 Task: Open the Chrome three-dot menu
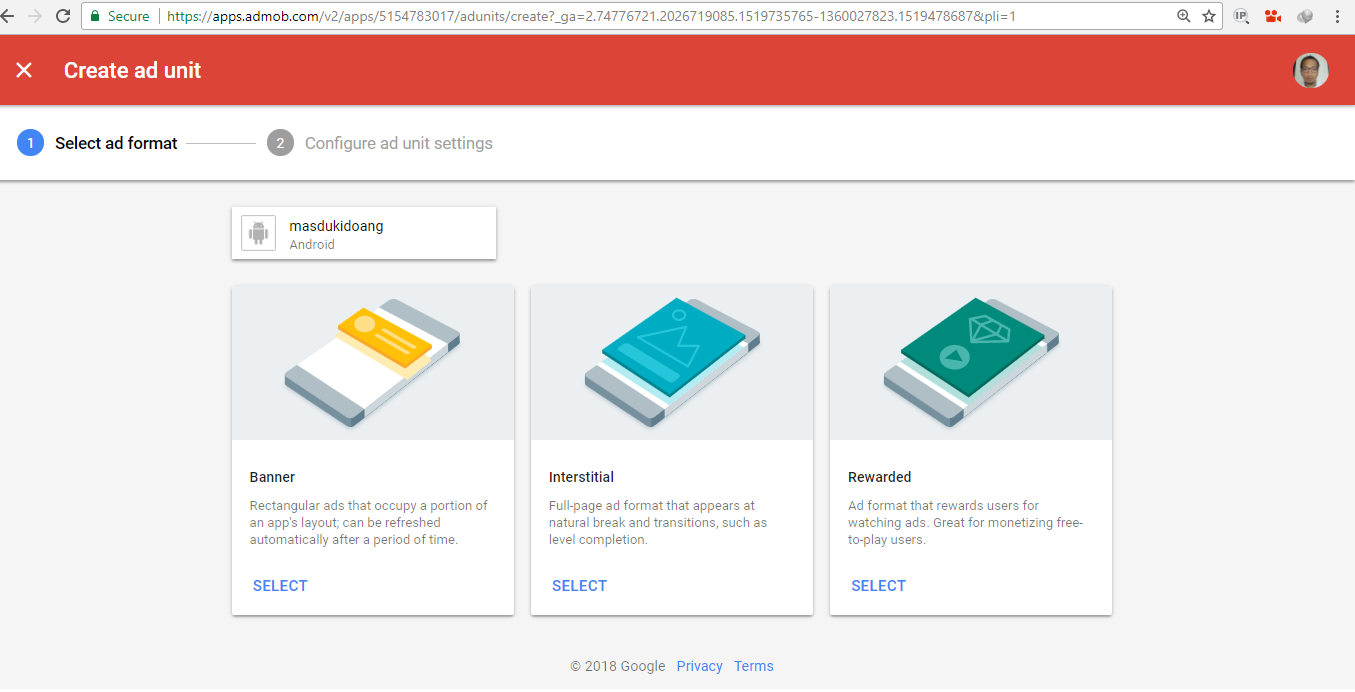click(1337, 16)
